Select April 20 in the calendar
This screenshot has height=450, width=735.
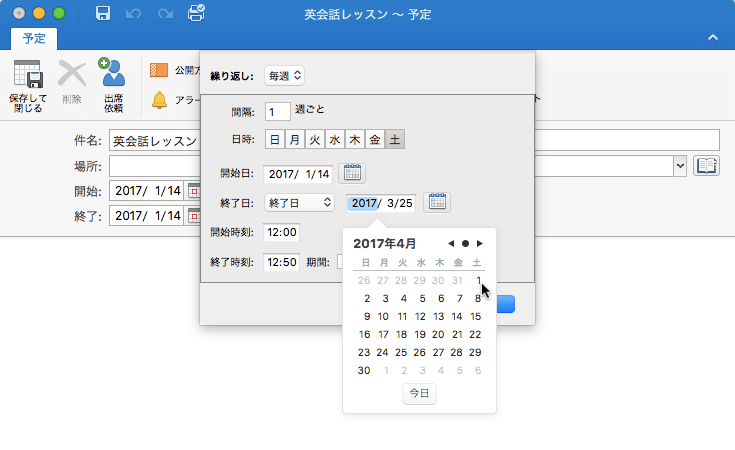pyautogui.click(x=438, y=334)
